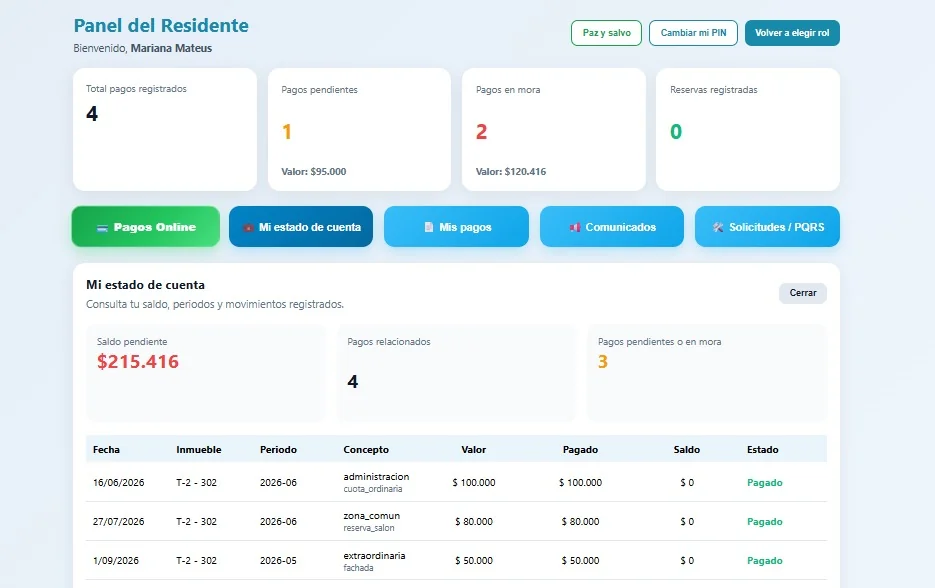Image resolution: width=935 pixels, height=588 pixels.
Task: Click the date 27/07/2026
Action: pyautogui.click(x=119, y=521)
